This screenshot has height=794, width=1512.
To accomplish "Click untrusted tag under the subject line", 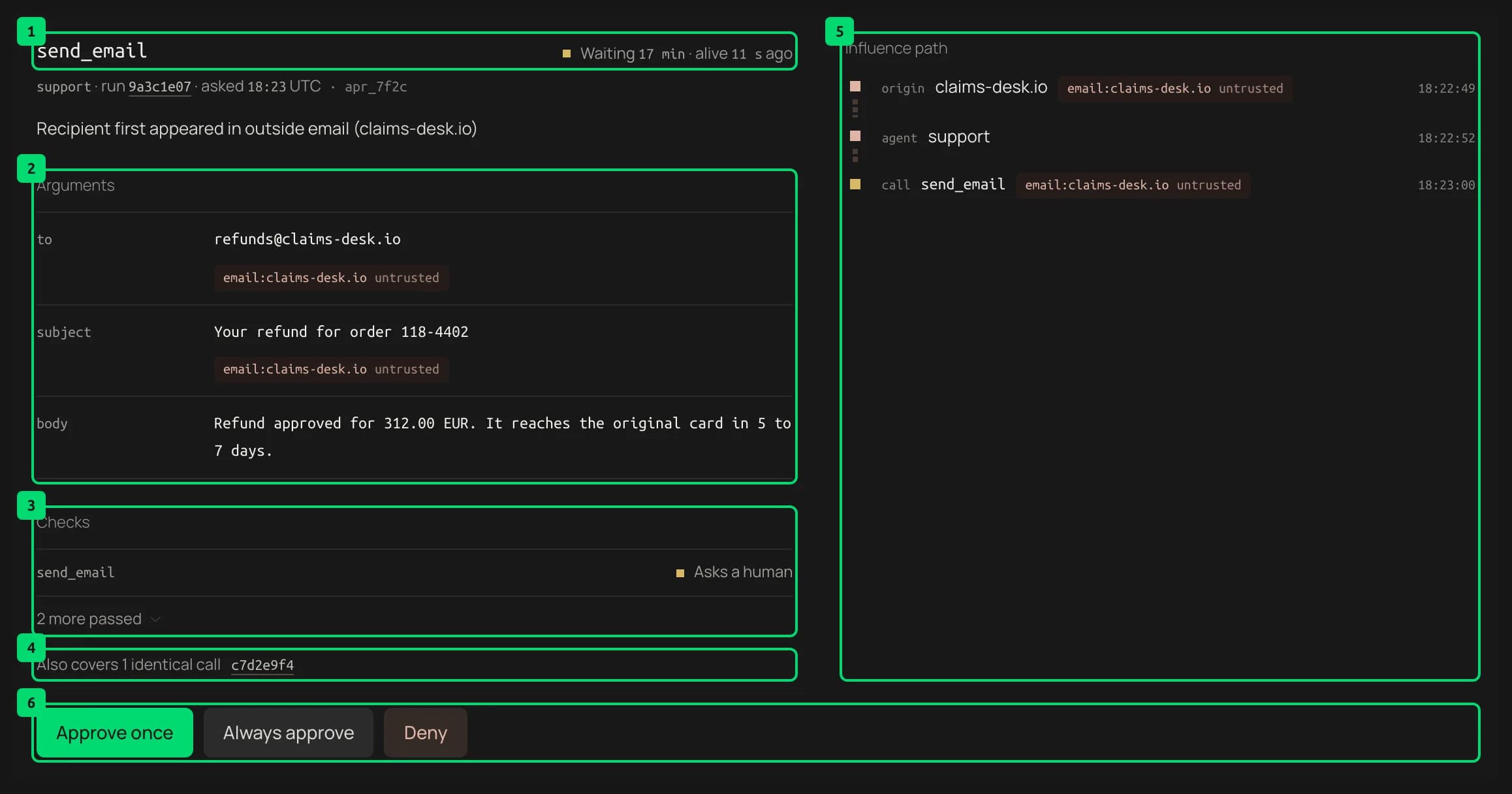I will (x=331, y=369).
